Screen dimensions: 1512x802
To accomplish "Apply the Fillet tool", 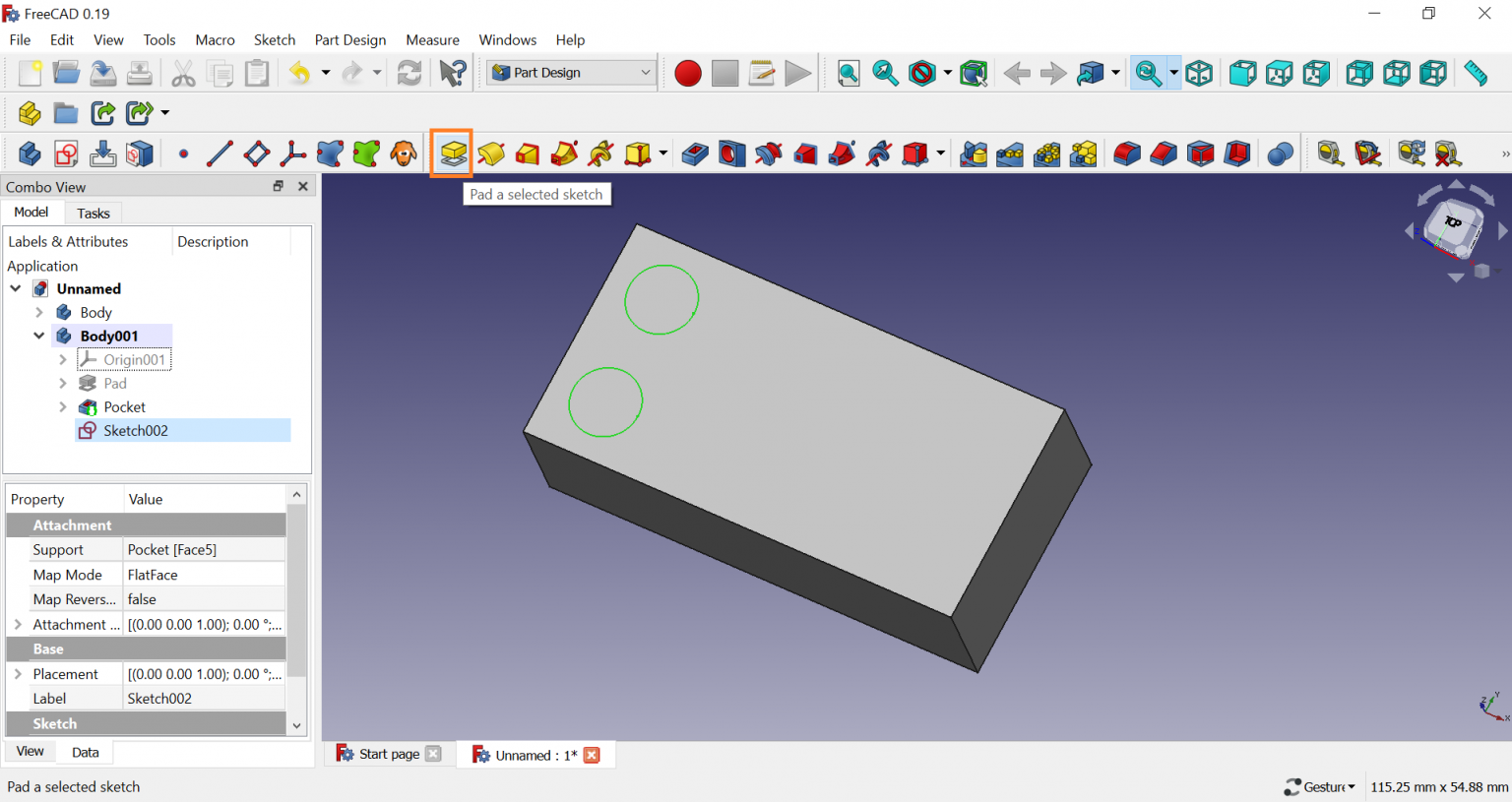I will pos(1127,154).
